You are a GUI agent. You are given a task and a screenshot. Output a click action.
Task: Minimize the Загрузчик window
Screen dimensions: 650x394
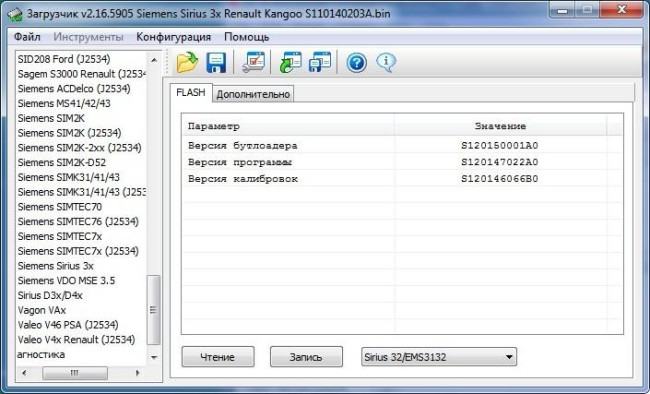(562, 10)
